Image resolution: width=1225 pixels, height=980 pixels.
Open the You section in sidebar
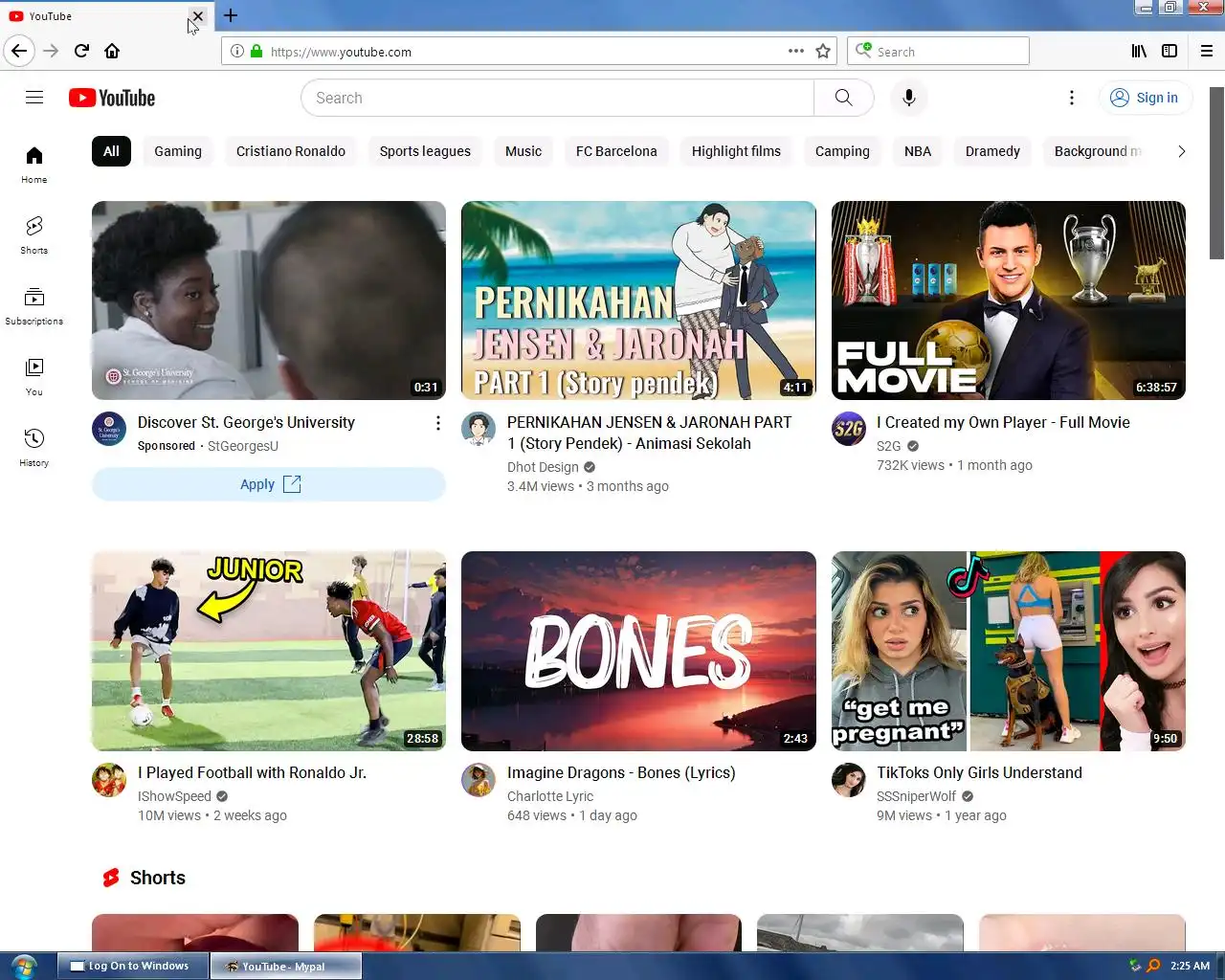coord(34,377)
